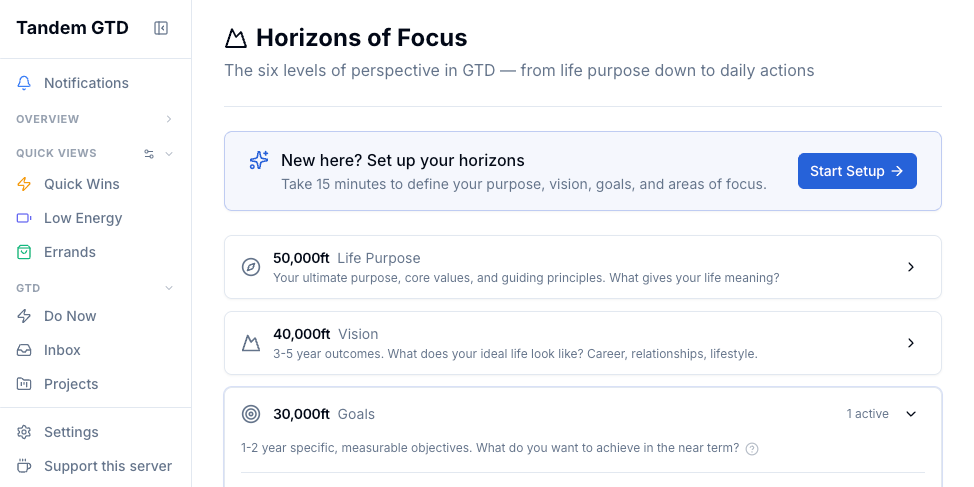Expand the 50,000ft Life Purpose row
Screen dimensions: 974x487
(910, 267)
